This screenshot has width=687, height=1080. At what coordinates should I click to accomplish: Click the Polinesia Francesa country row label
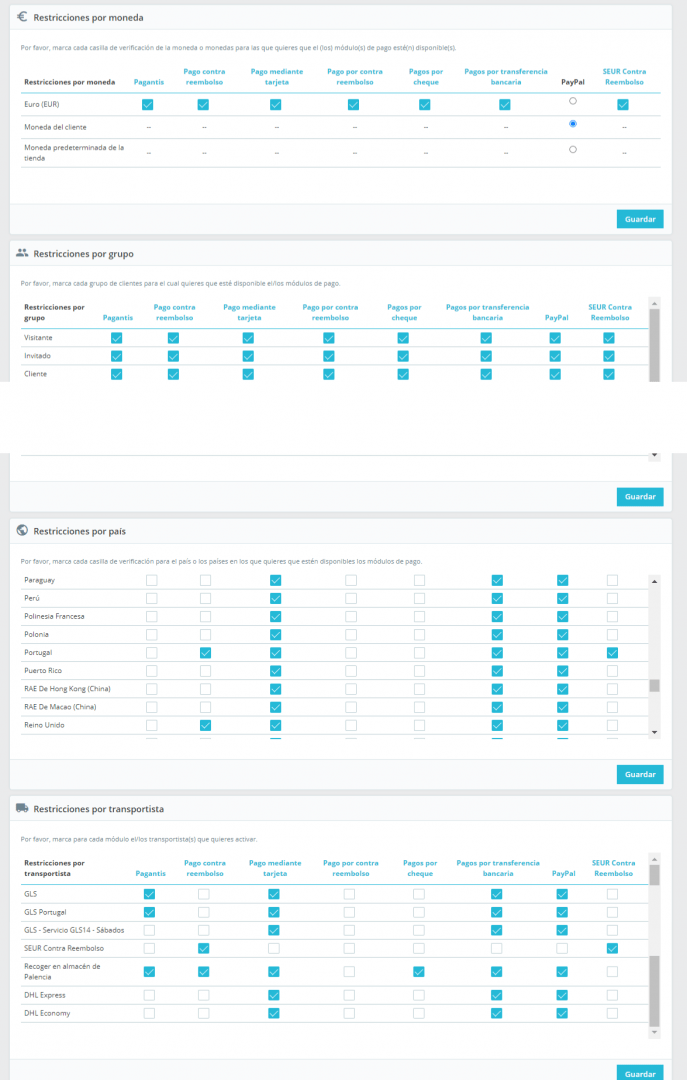(54, 616)
